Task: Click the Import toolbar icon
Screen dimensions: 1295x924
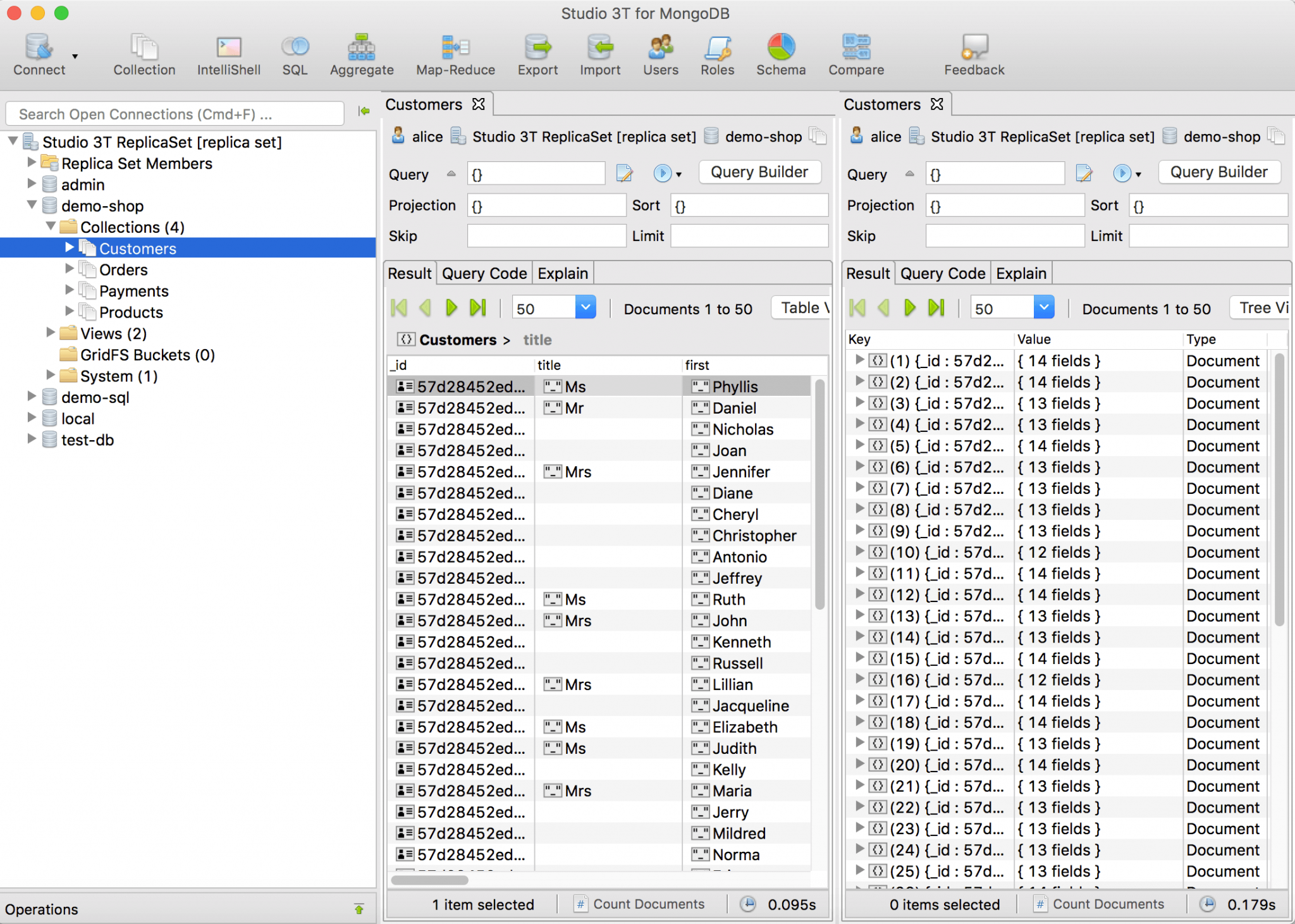Action: [599, 54]
